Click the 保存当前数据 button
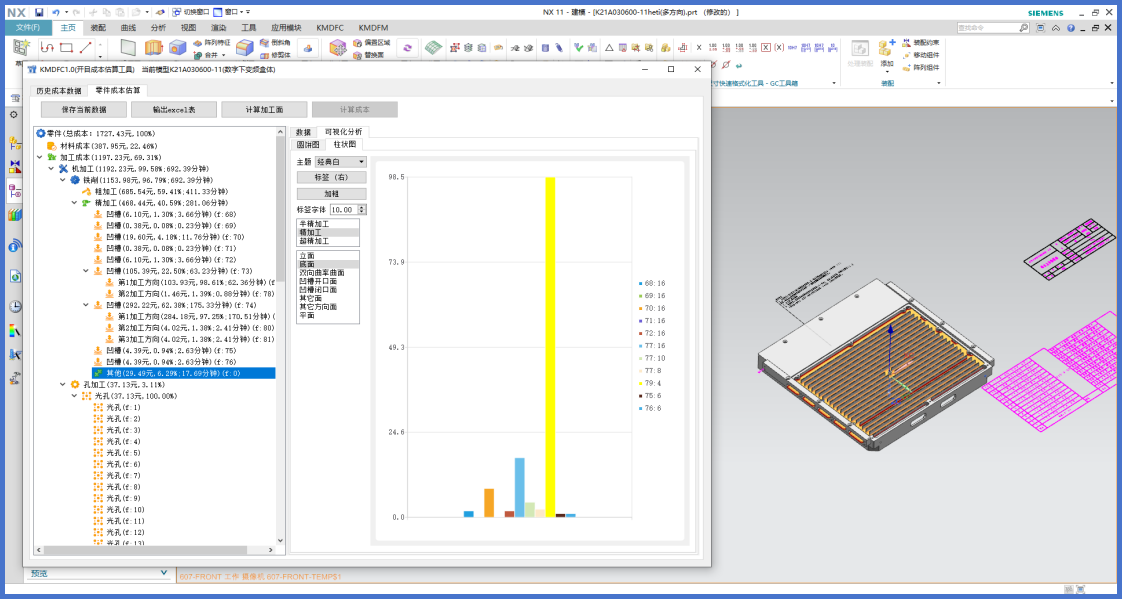The image size is (1122, 600). point(84,110)
